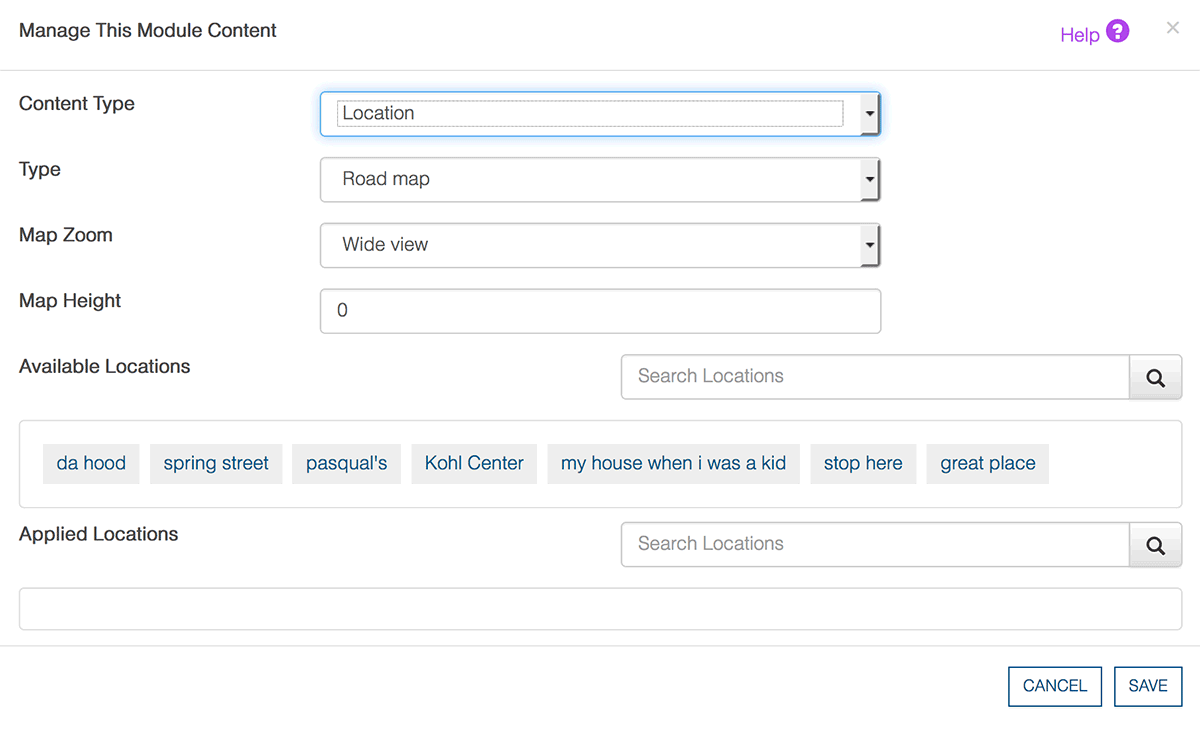Choose the "great place" location tag
The image size is (1200, 743).
[x=987, y=464]
